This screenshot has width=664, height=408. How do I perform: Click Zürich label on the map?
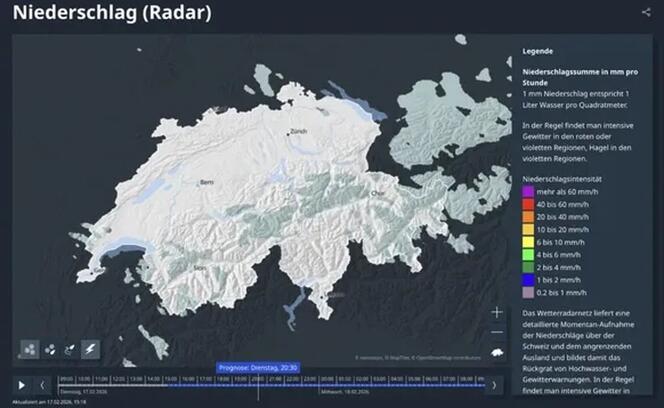[x=297, y=132]
